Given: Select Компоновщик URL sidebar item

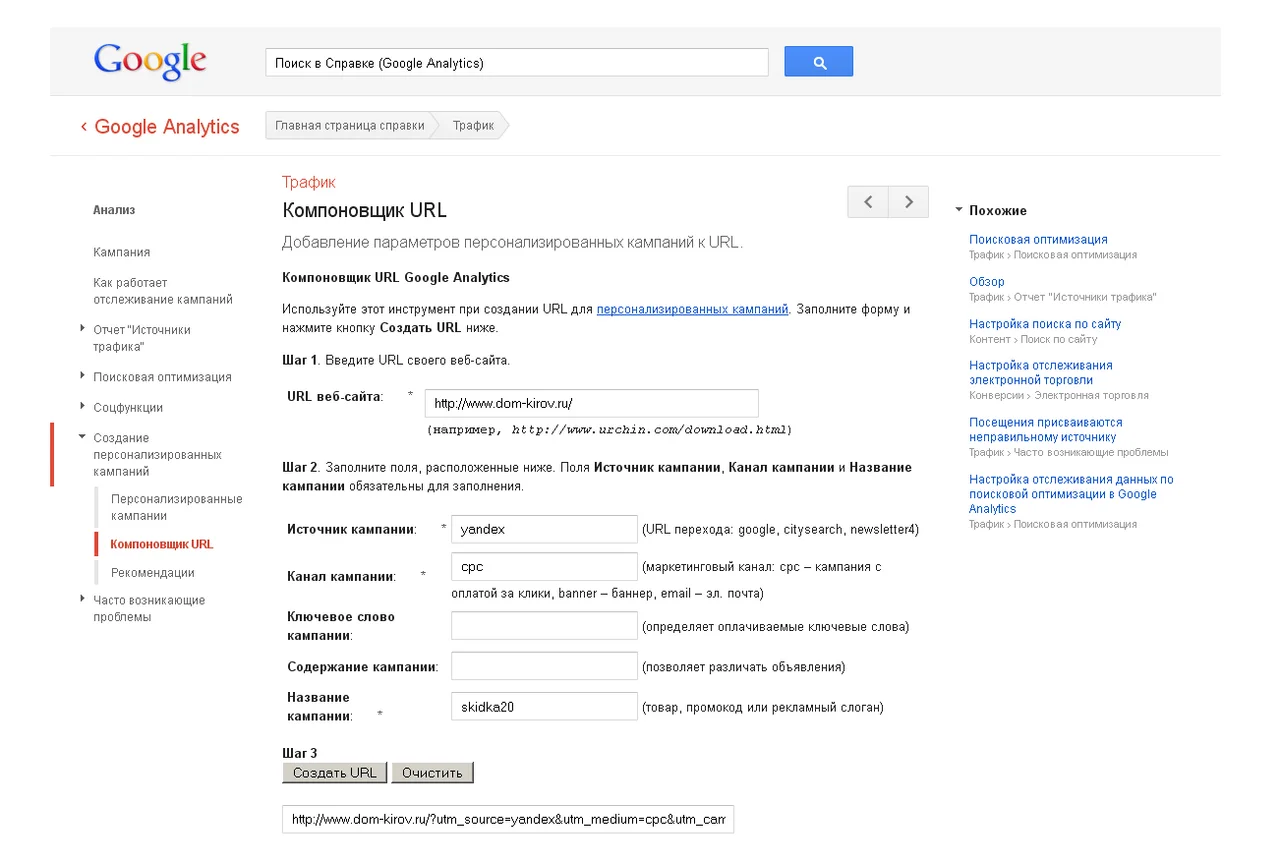Looking at the screenshot, I should point(162,544).
